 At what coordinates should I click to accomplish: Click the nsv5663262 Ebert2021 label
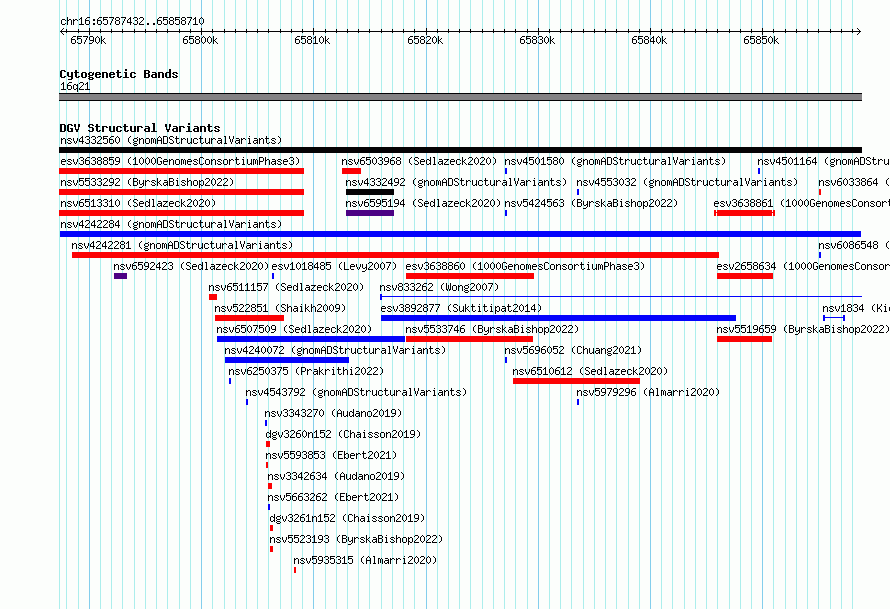coord(333,497)
